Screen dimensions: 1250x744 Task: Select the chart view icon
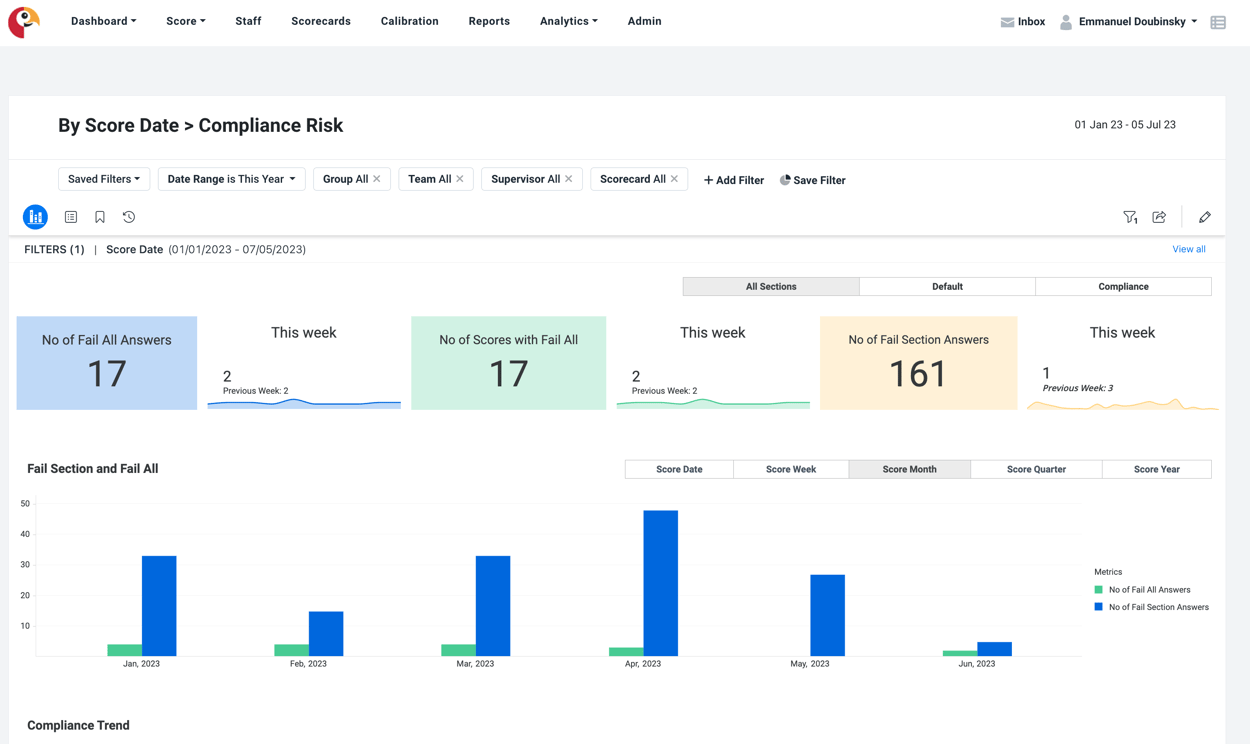35,217
